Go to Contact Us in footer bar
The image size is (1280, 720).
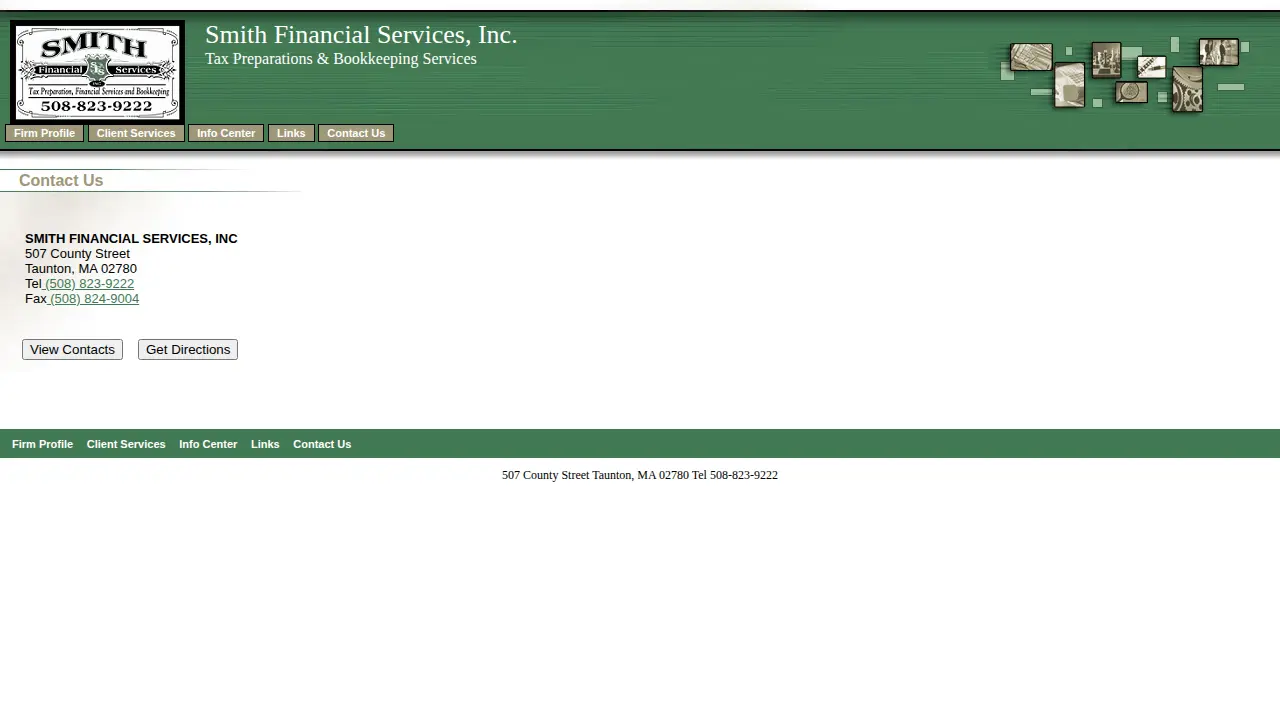(322, 444)
